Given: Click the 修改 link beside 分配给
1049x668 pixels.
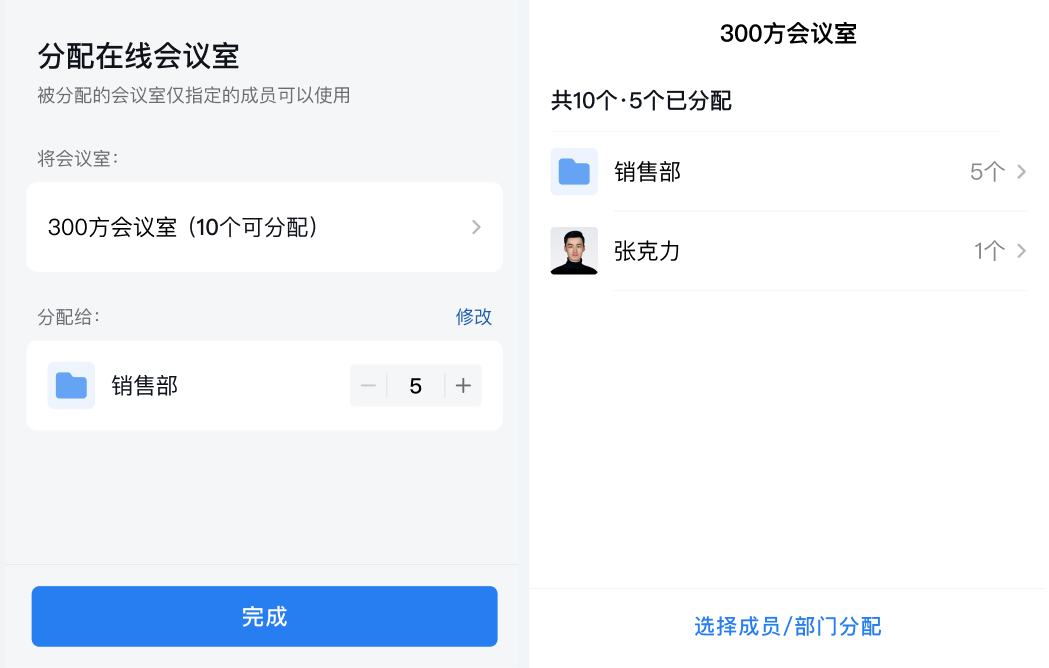Looking at the screenshot, I should point(474,317).
